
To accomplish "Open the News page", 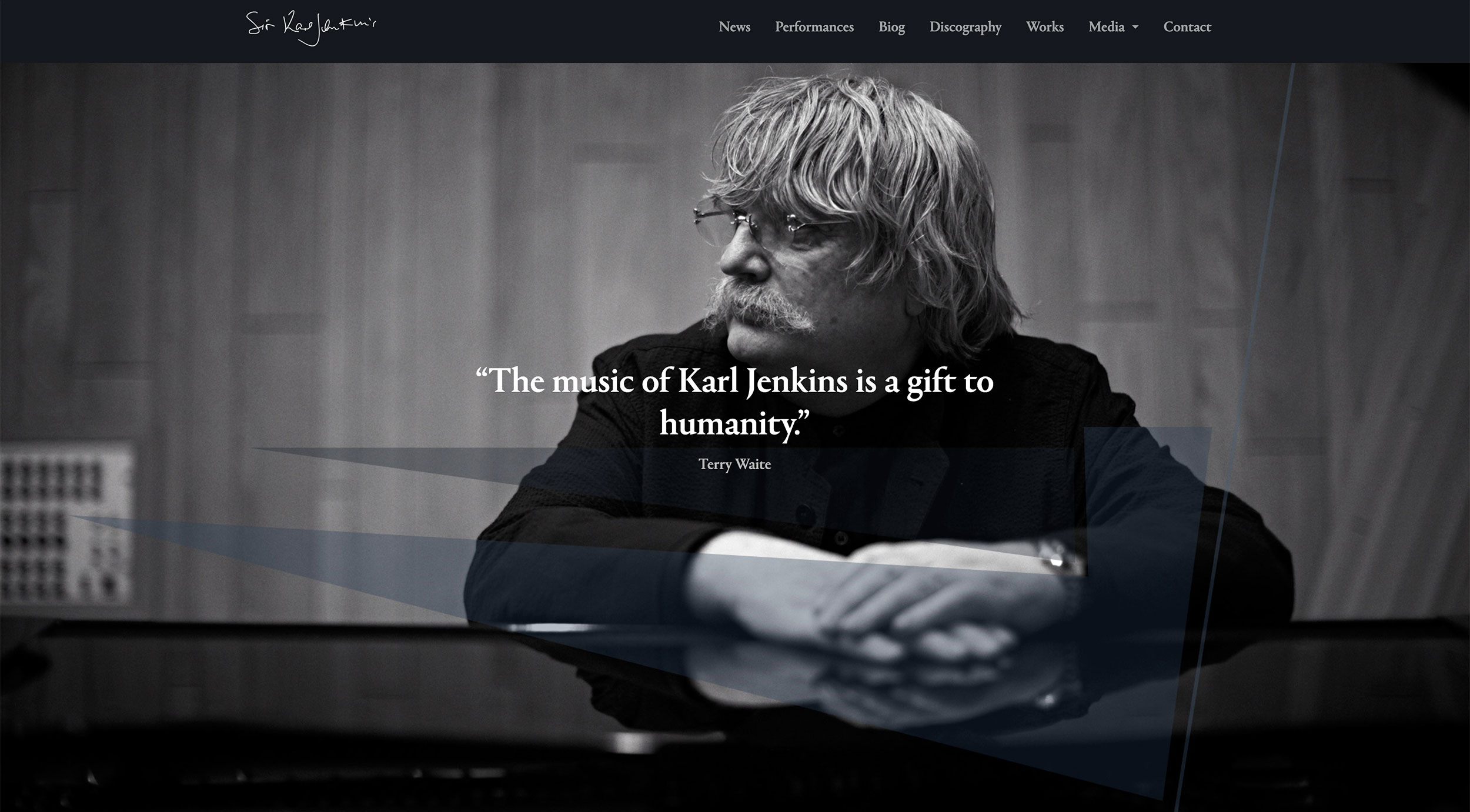I will click(x=734, y=27).
